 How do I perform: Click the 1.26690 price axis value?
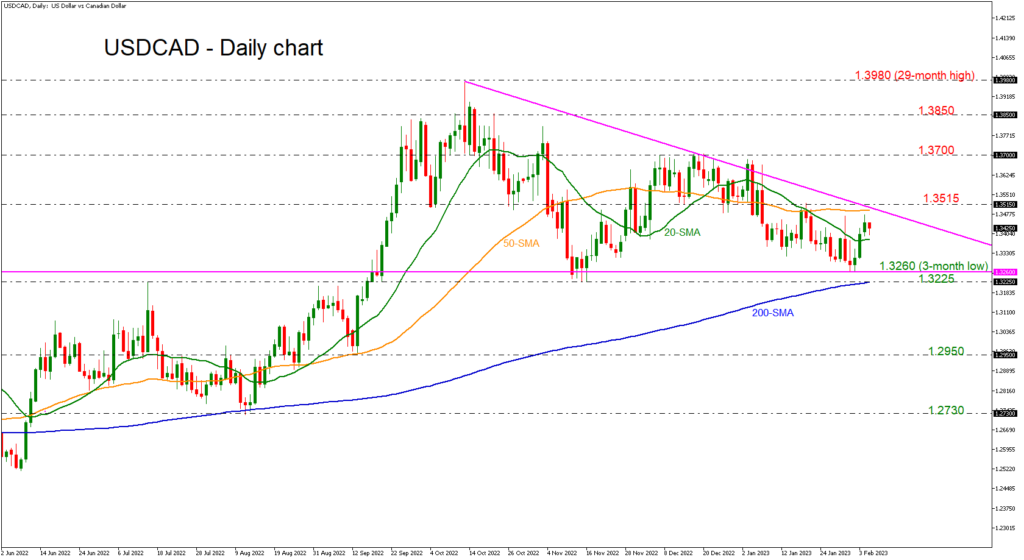tap(1005, 429)
